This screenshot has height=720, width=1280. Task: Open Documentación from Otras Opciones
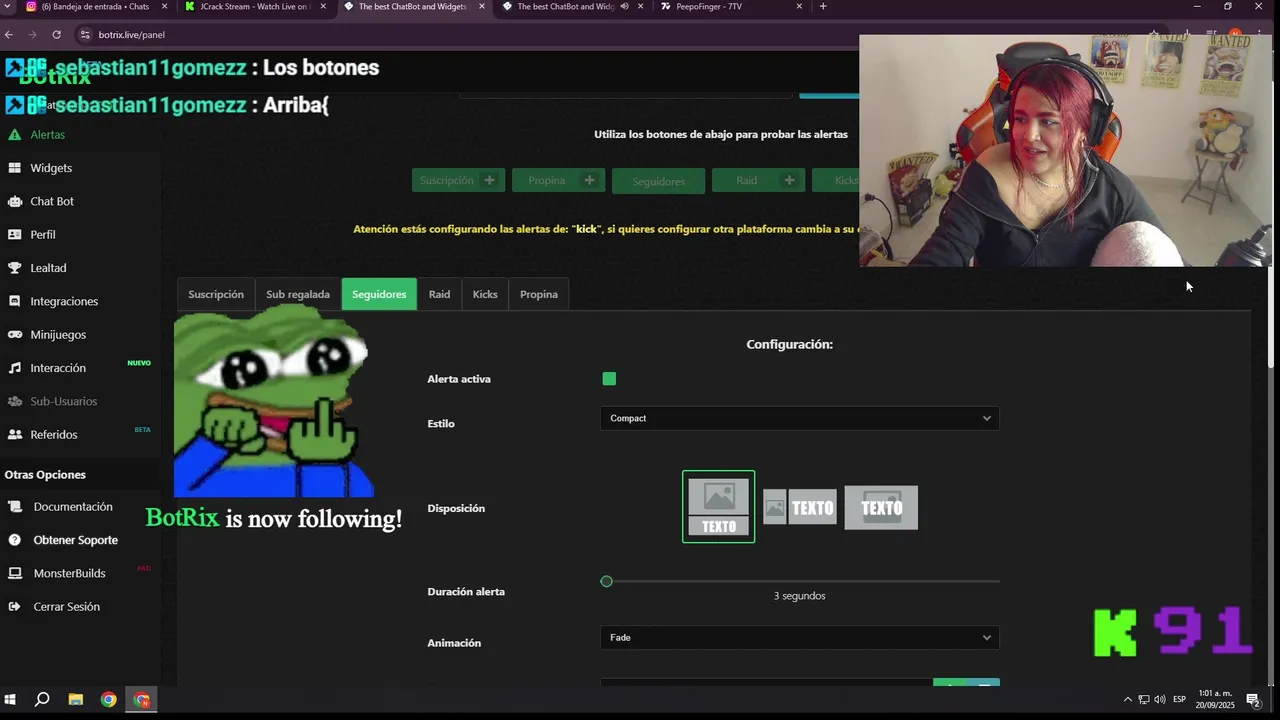pos(73,506)
